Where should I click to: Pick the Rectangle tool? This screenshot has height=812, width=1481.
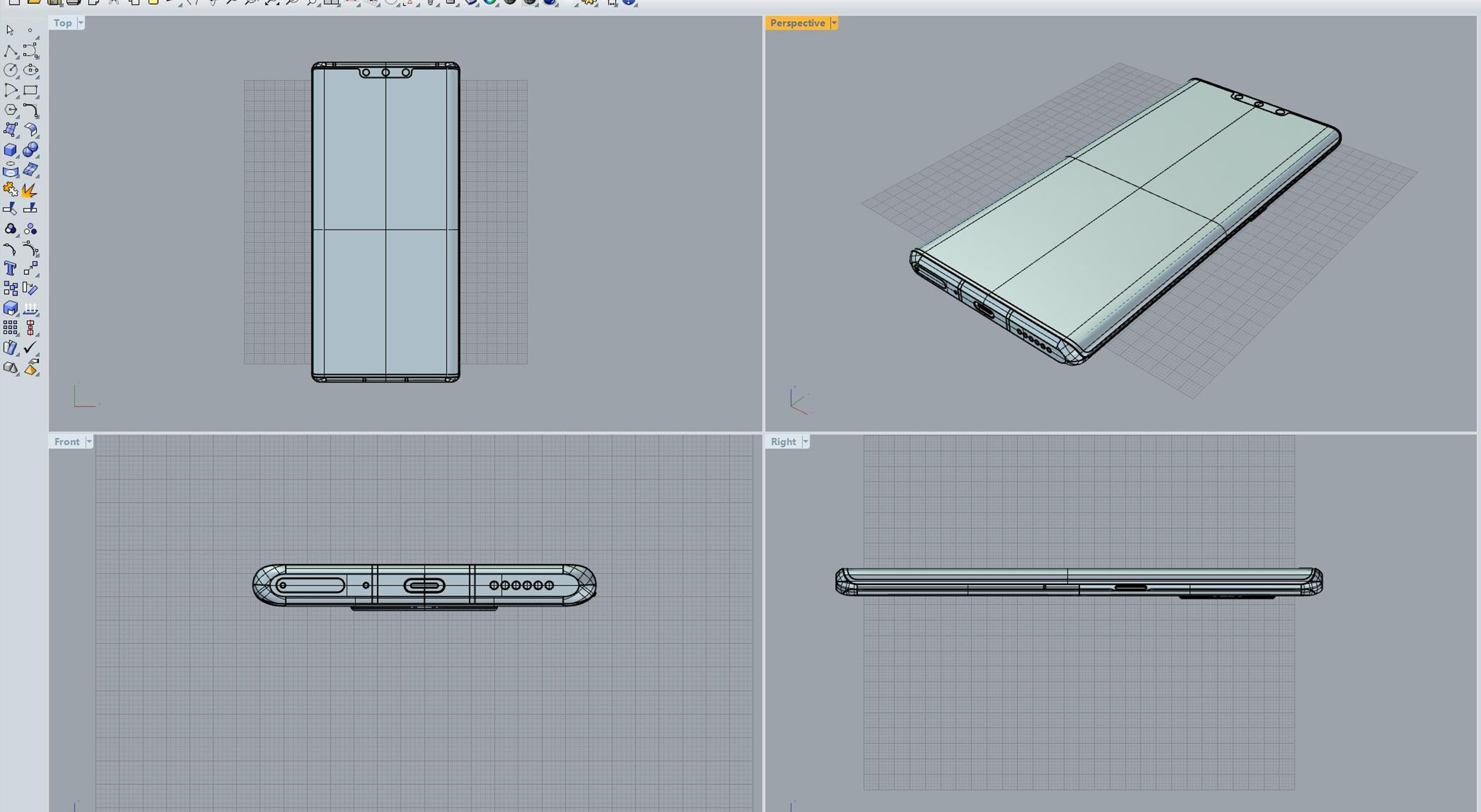pyautogui.click(x=31, y=90)
